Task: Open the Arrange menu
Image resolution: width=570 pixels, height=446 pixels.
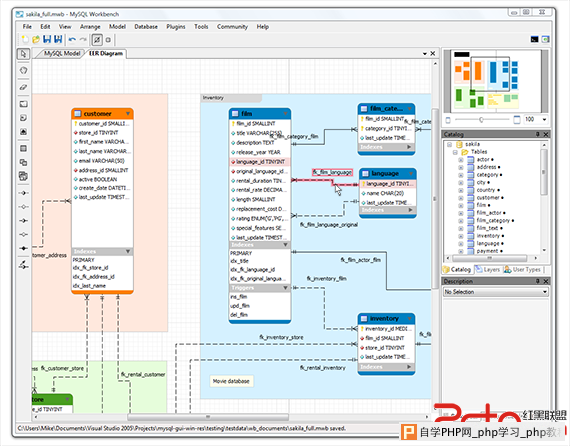Action: tap(90, 27)
